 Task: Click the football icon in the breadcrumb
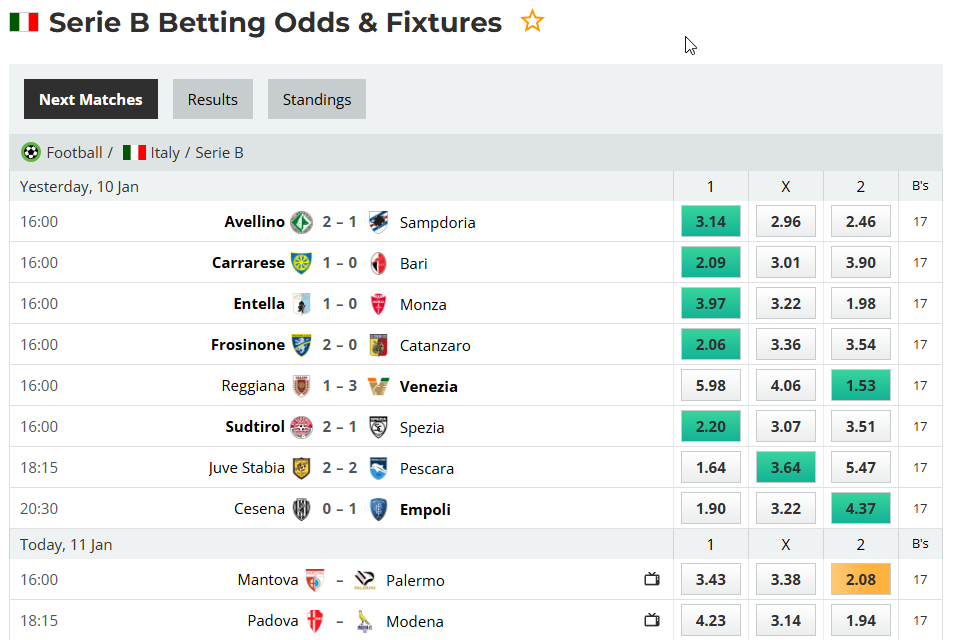tap(30, 152)
